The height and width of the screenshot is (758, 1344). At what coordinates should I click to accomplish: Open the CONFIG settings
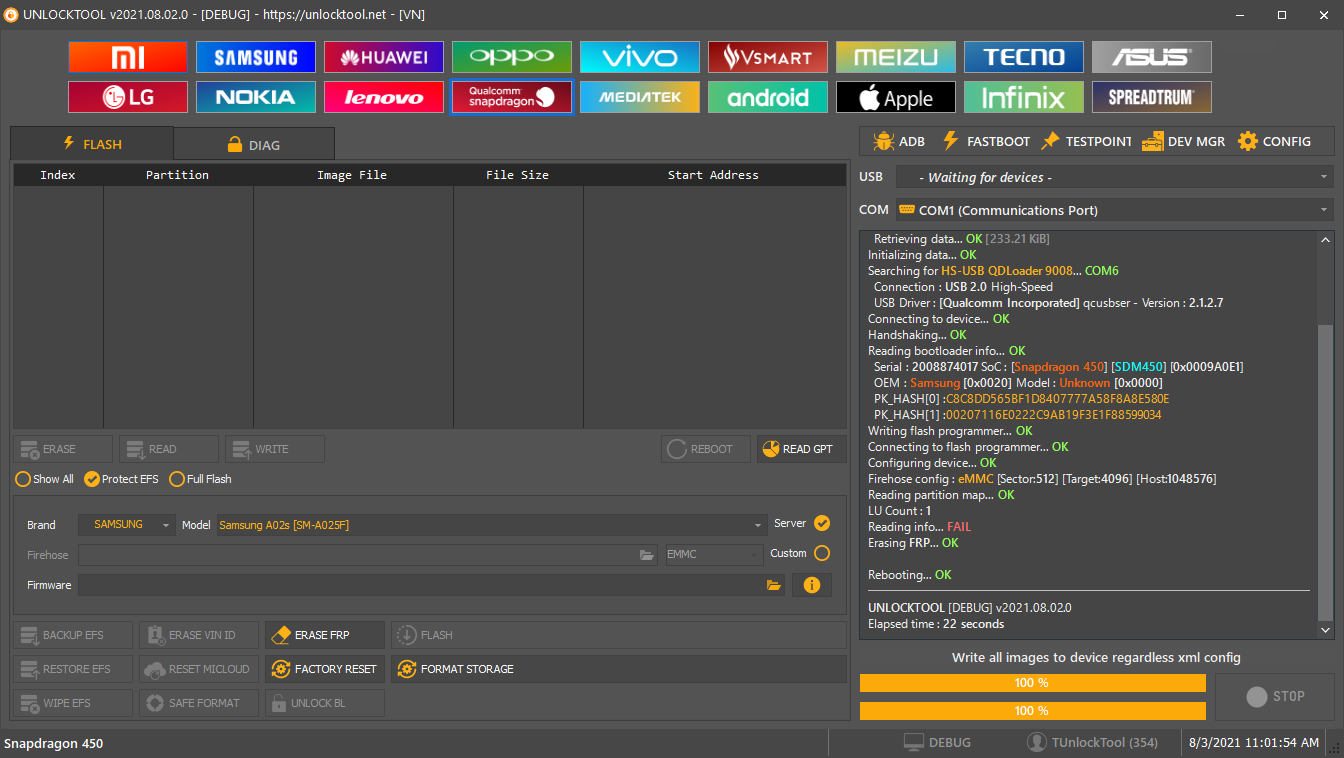[x=1274, y=141]
